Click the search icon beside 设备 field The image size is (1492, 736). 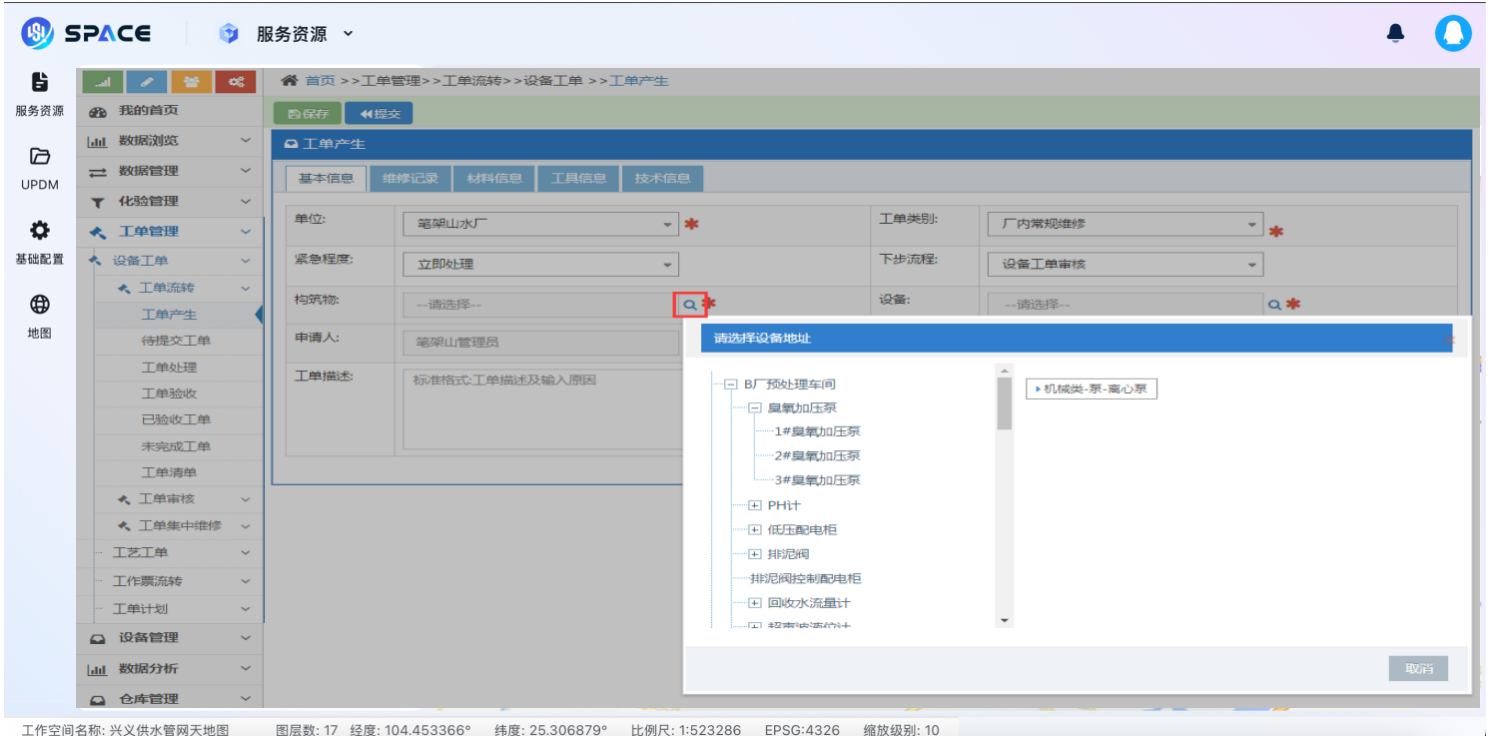(1274, 305)
